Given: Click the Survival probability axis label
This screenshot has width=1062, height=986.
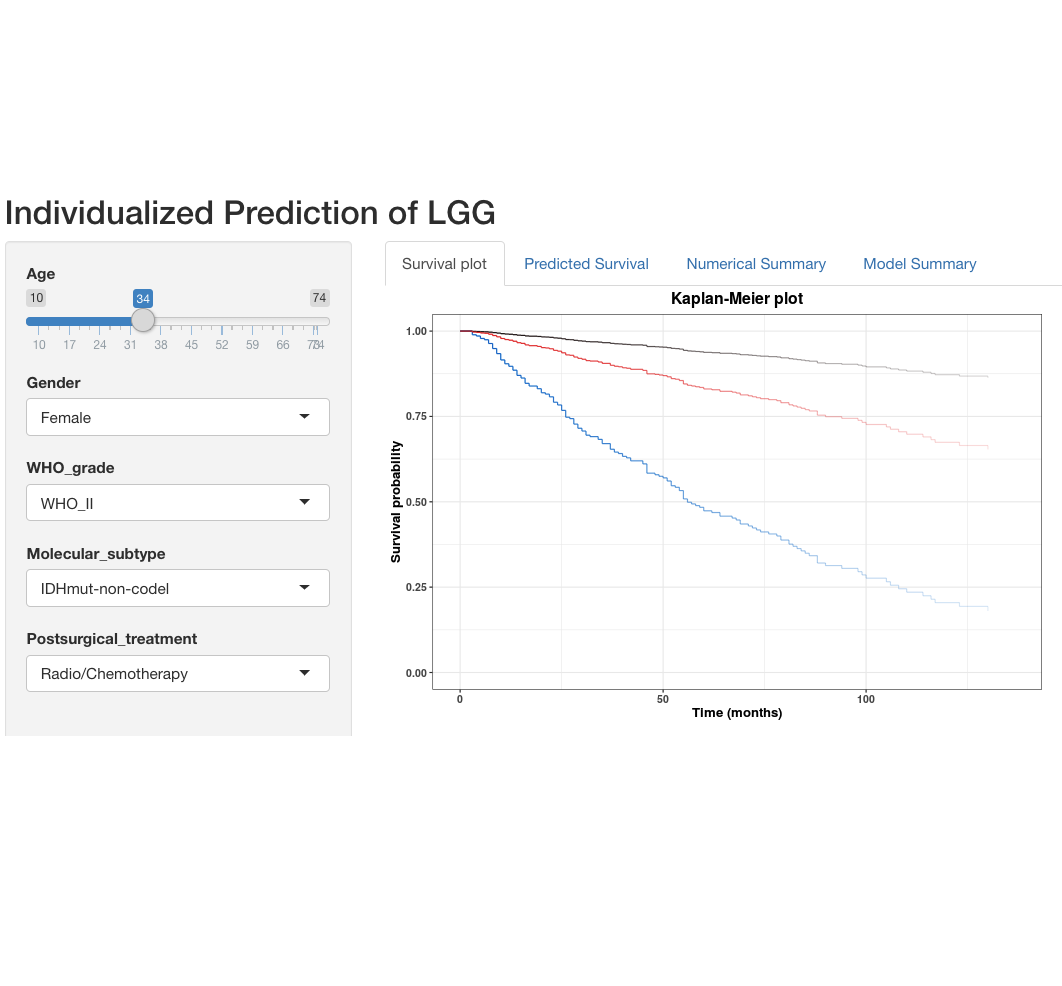Looking at the screenshot, I should tap(396, 502).
